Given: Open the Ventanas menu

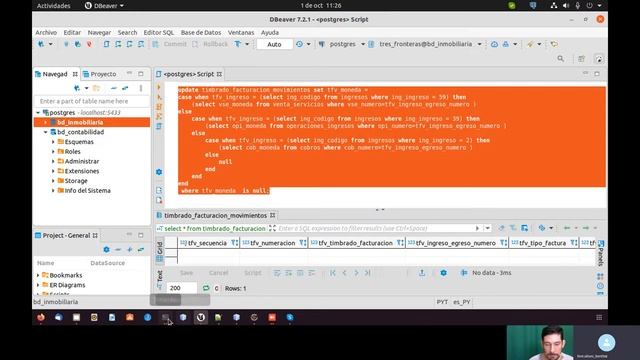Looking at the screenshot, I should coord(241,32).
